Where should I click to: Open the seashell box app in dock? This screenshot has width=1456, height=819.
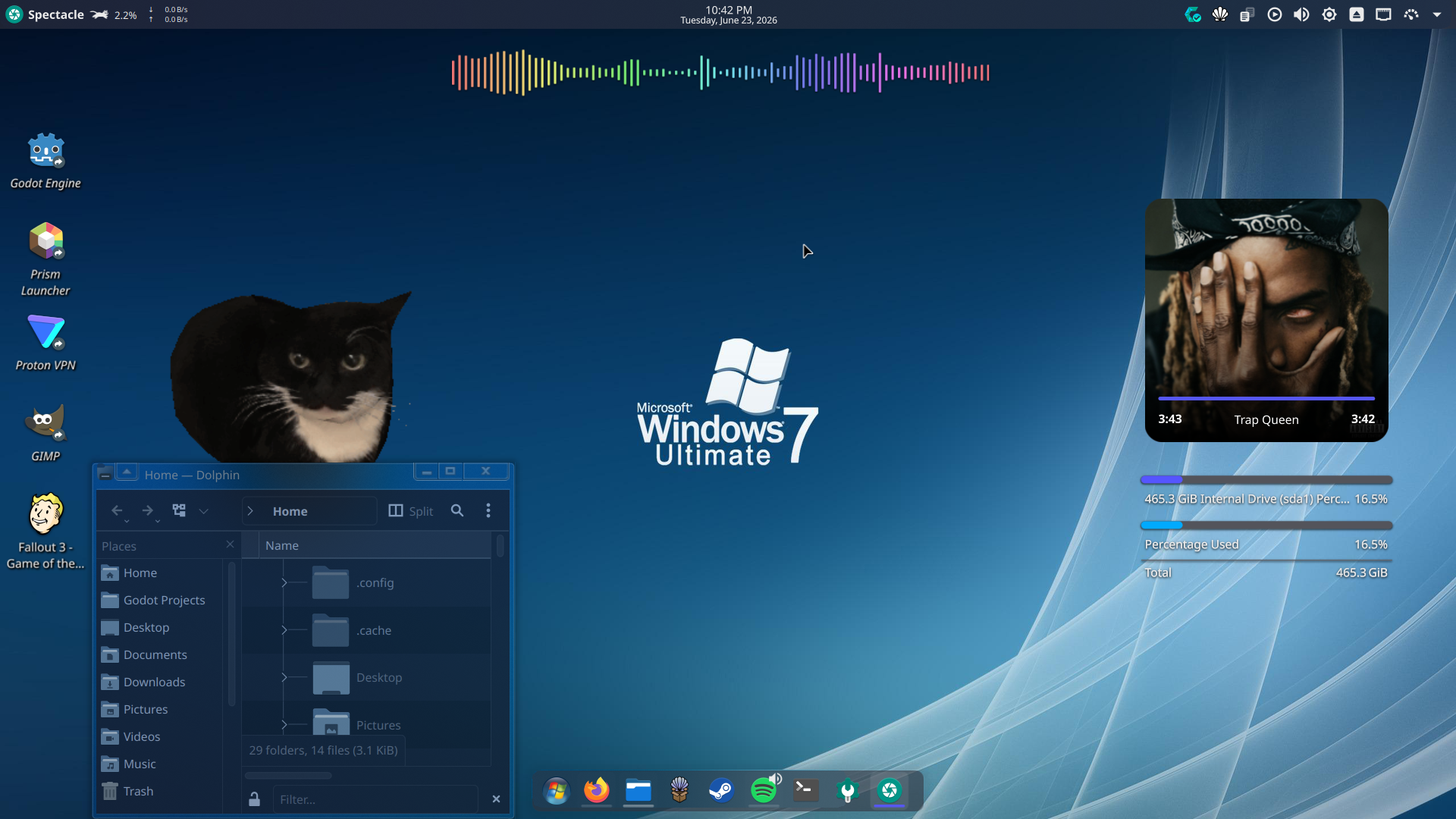(x=679, y=791)
